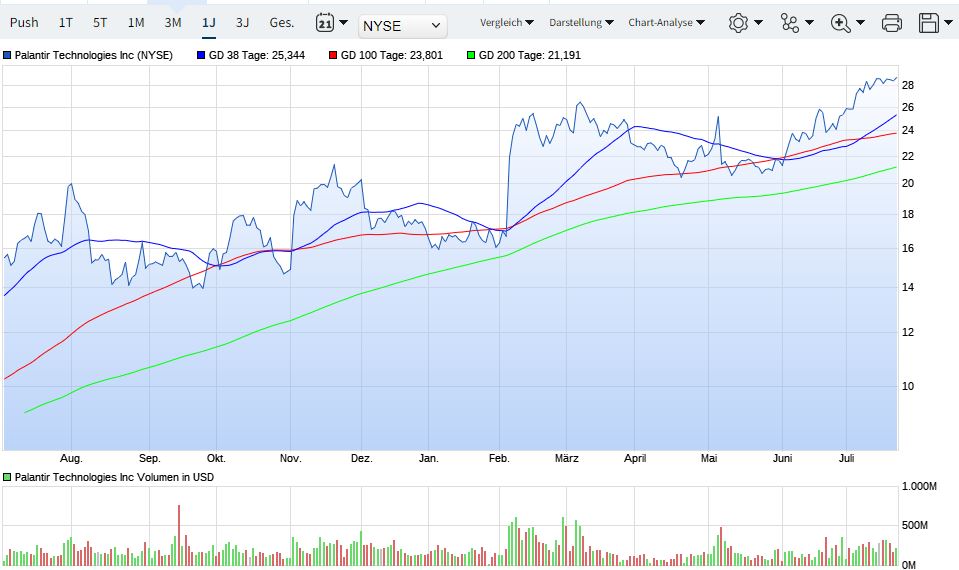
Task: Select the 1J one-year range
Action: pos(209,23)
